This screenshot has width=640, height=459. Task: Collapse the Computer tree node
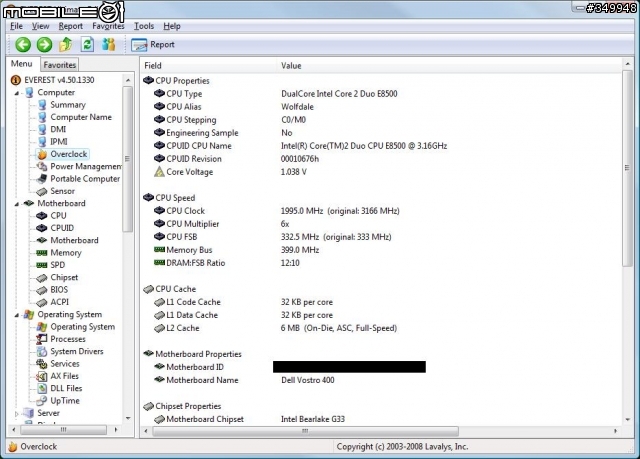(16, 93)
